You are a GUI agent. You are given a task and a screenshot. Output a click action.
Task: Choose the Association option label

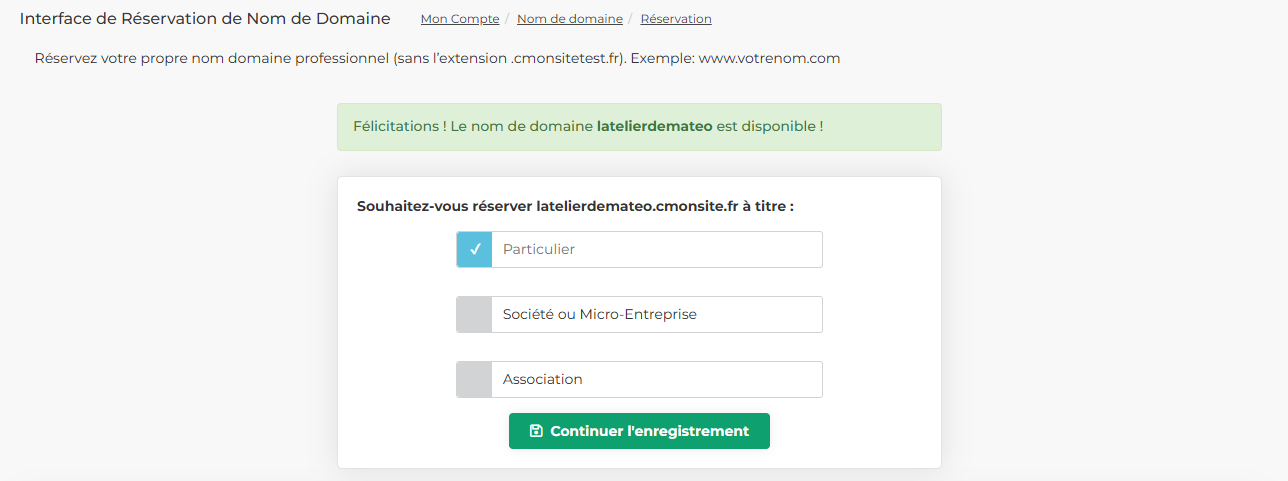pos(543,379)
